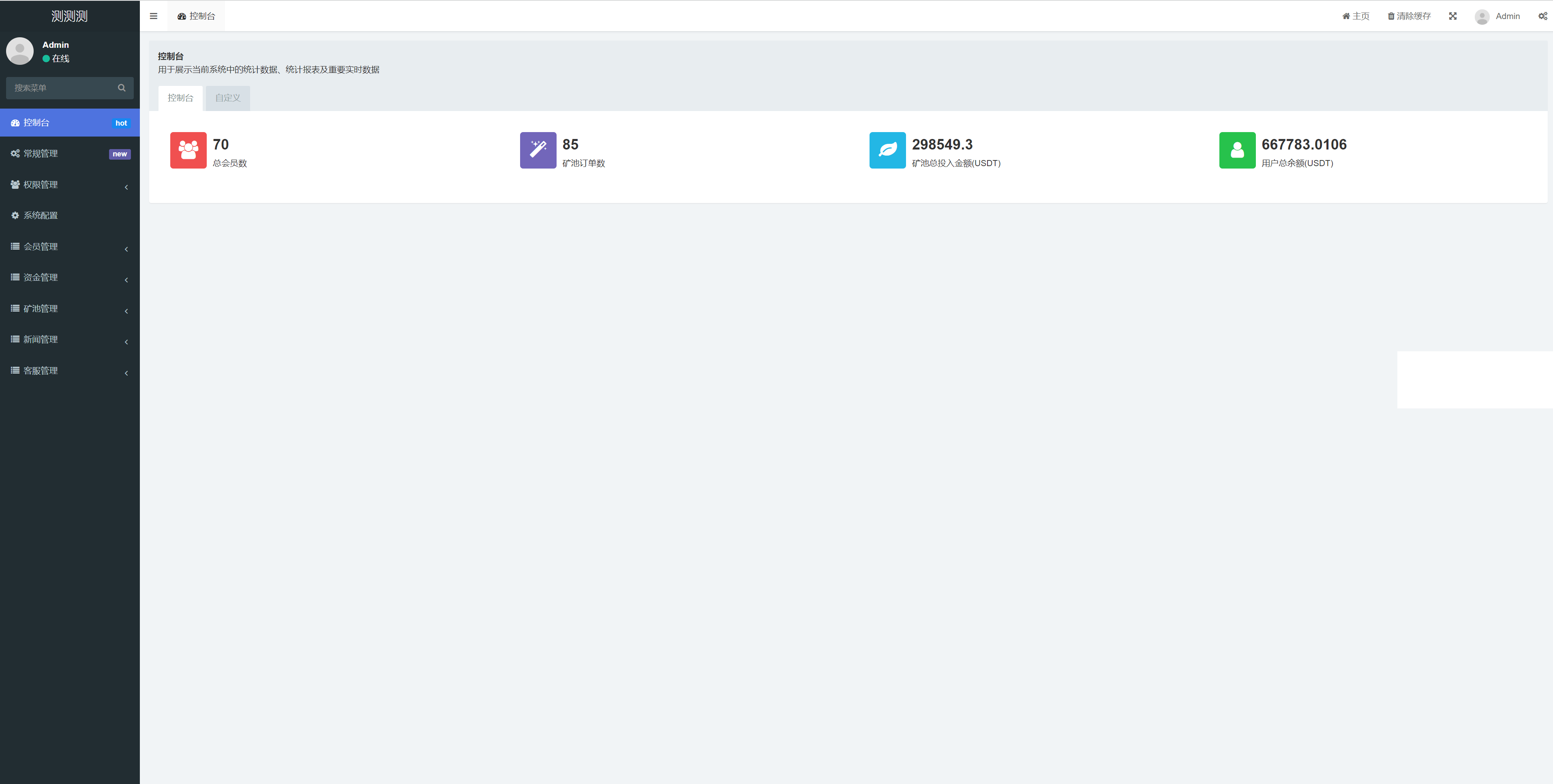Expand the 矿池管理 submenu arrow
This screenshot has width=1553, height=784.
coord(126,311)
